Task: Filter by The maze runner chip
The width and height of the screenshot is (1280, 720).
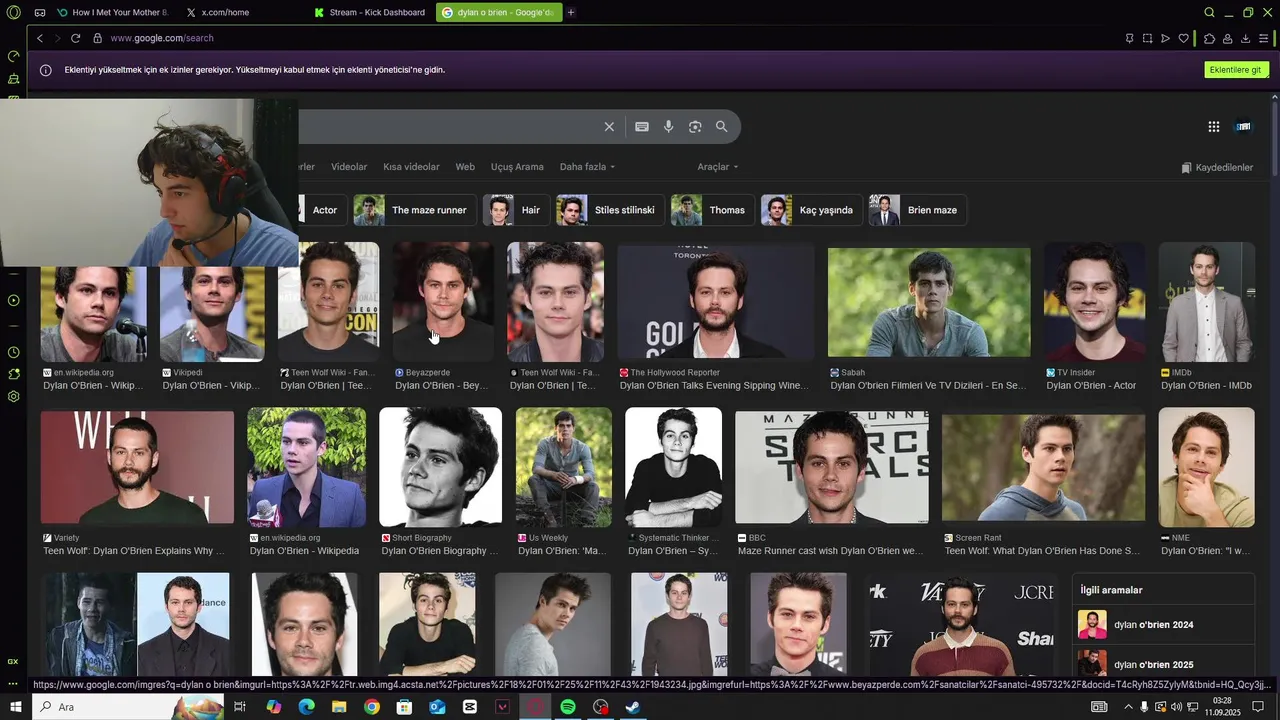Action: 414,210
